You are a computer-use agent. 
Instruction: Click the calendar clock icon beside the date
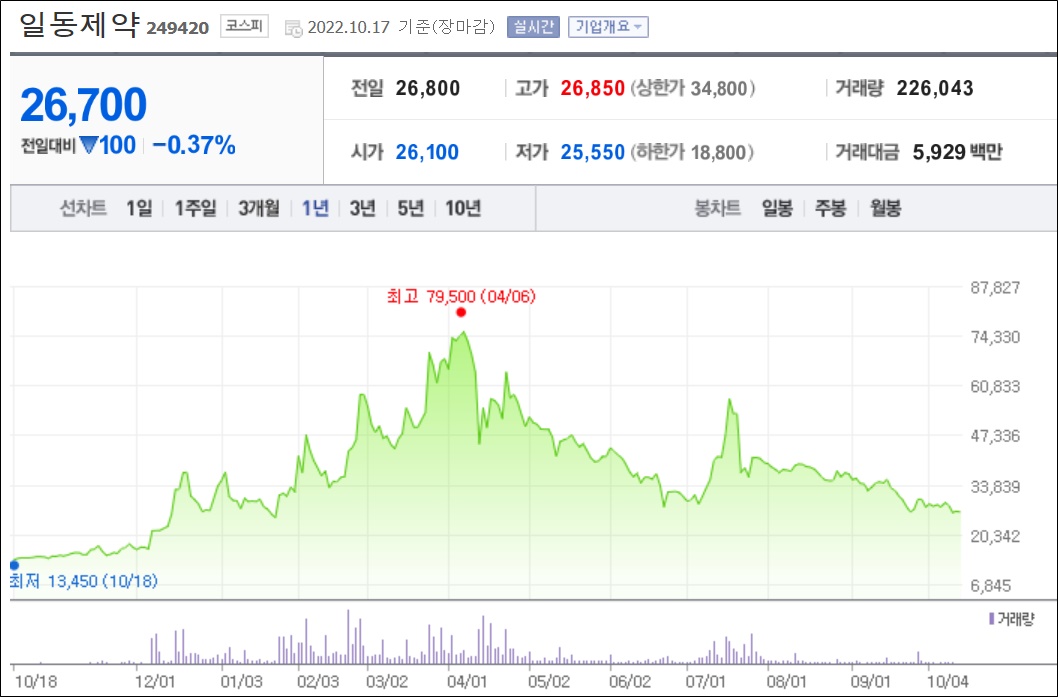[293, 28]
